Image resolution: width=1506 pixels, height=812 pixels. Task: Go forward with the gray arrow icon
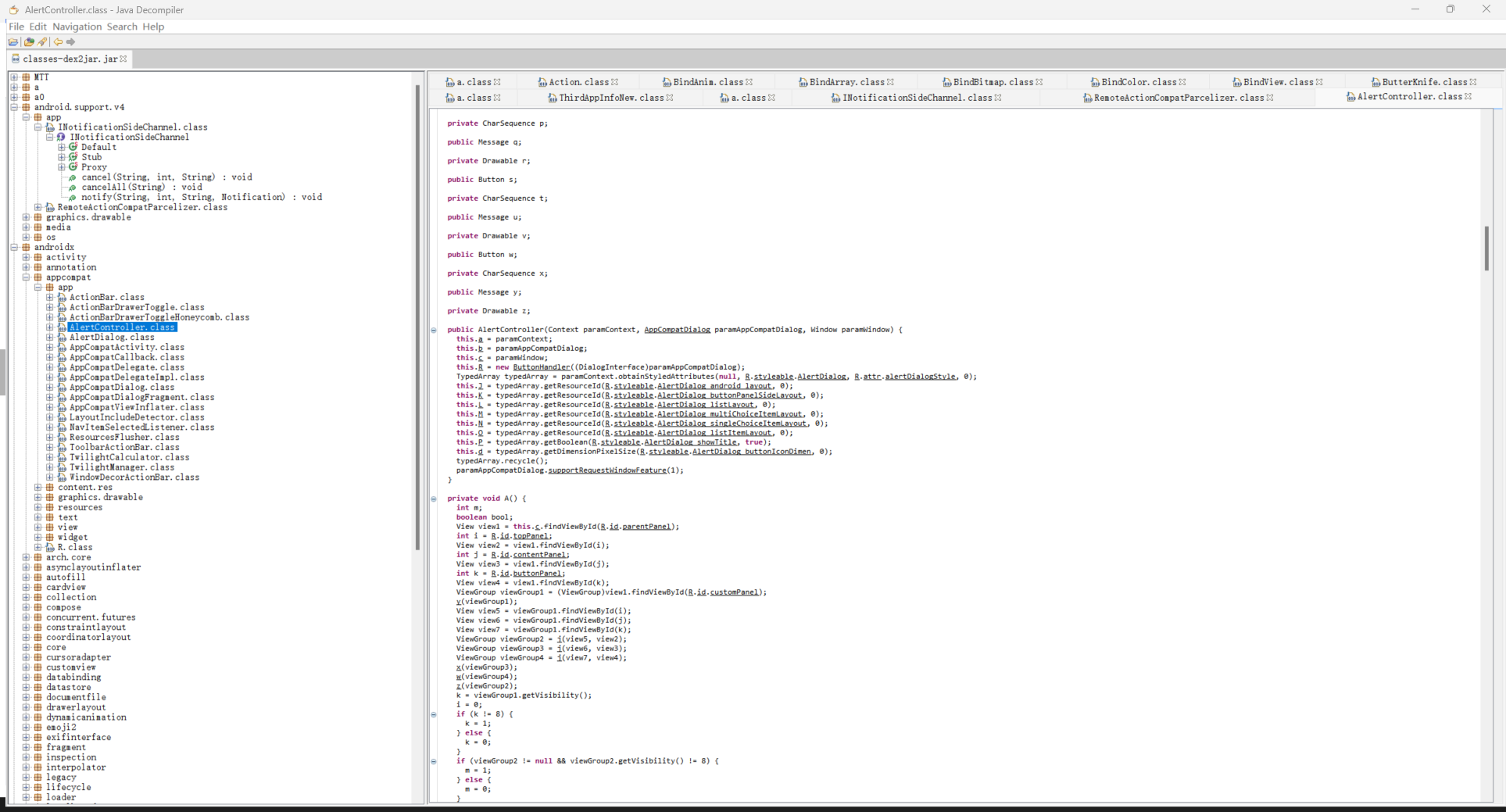[71, 42]
